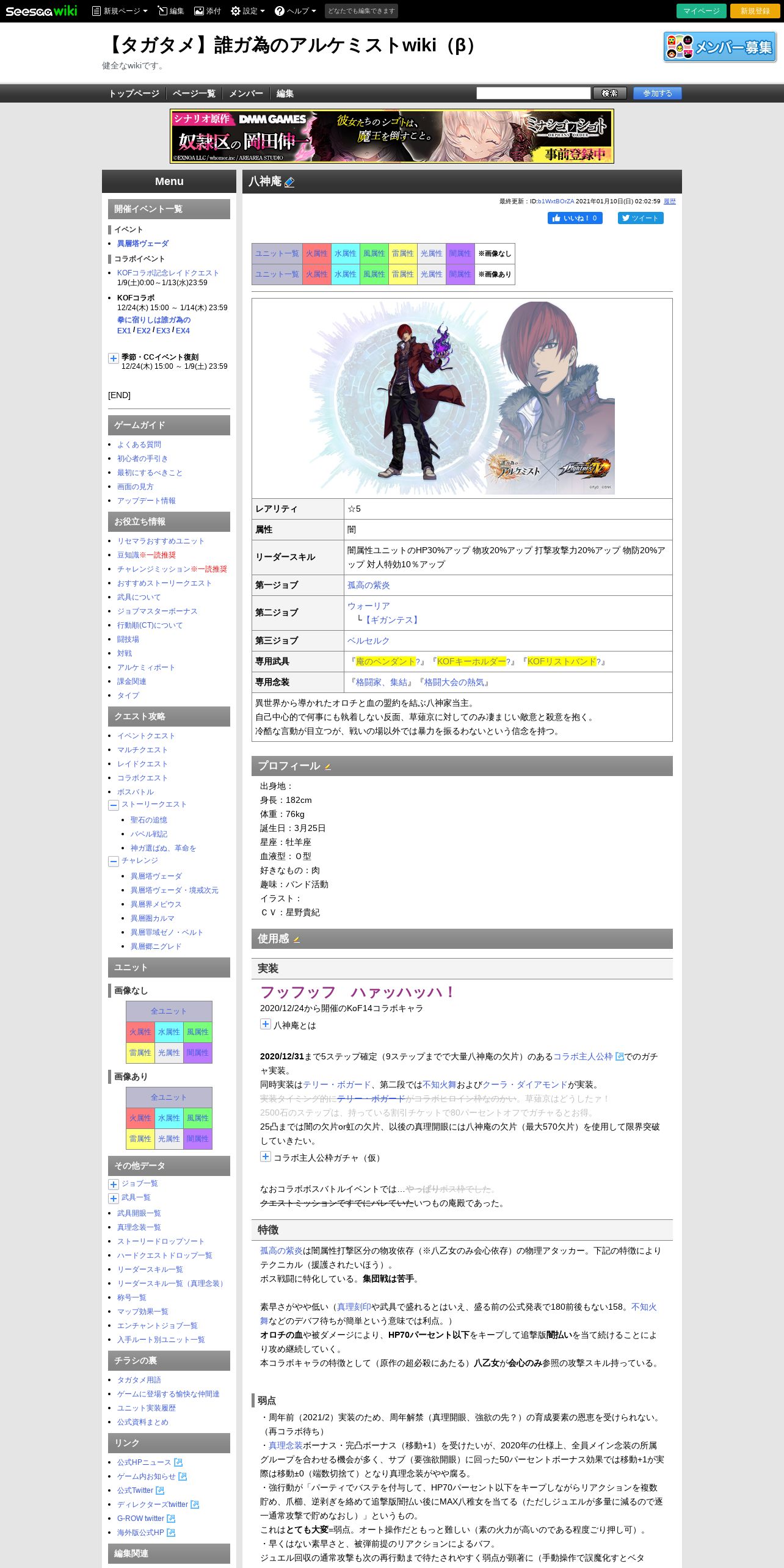Open テリー・ボガード link in 実装 text

point(337,1084)
